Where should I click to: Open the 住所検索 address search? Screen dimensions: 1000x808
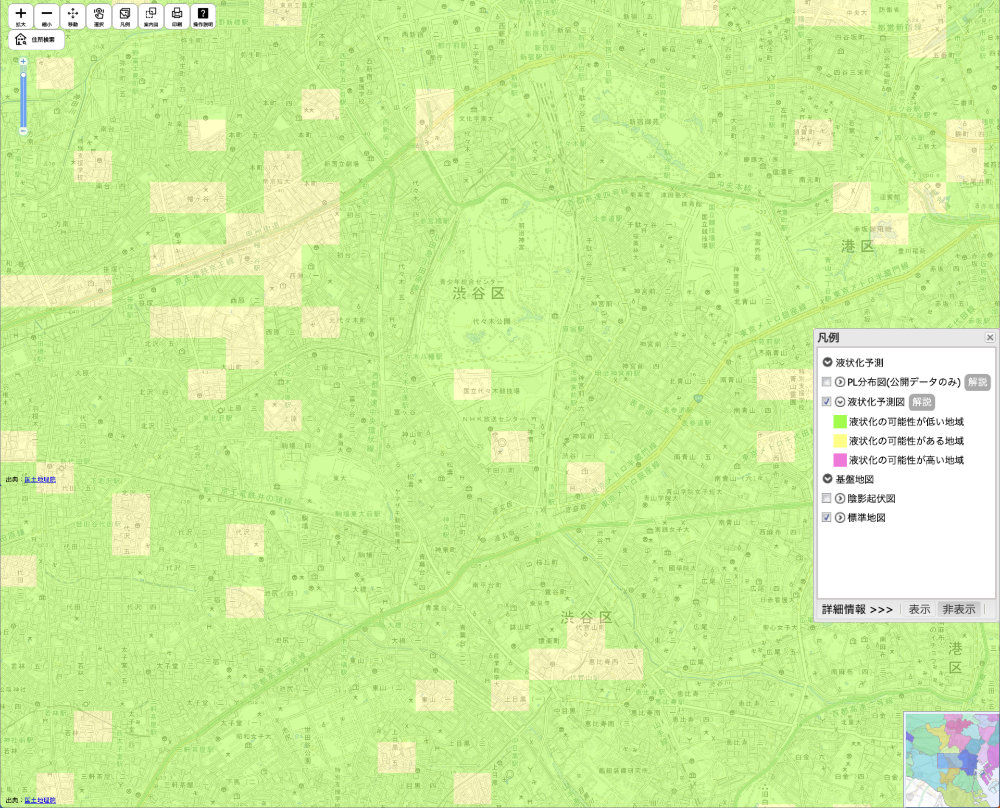click(x=36, y=40)
